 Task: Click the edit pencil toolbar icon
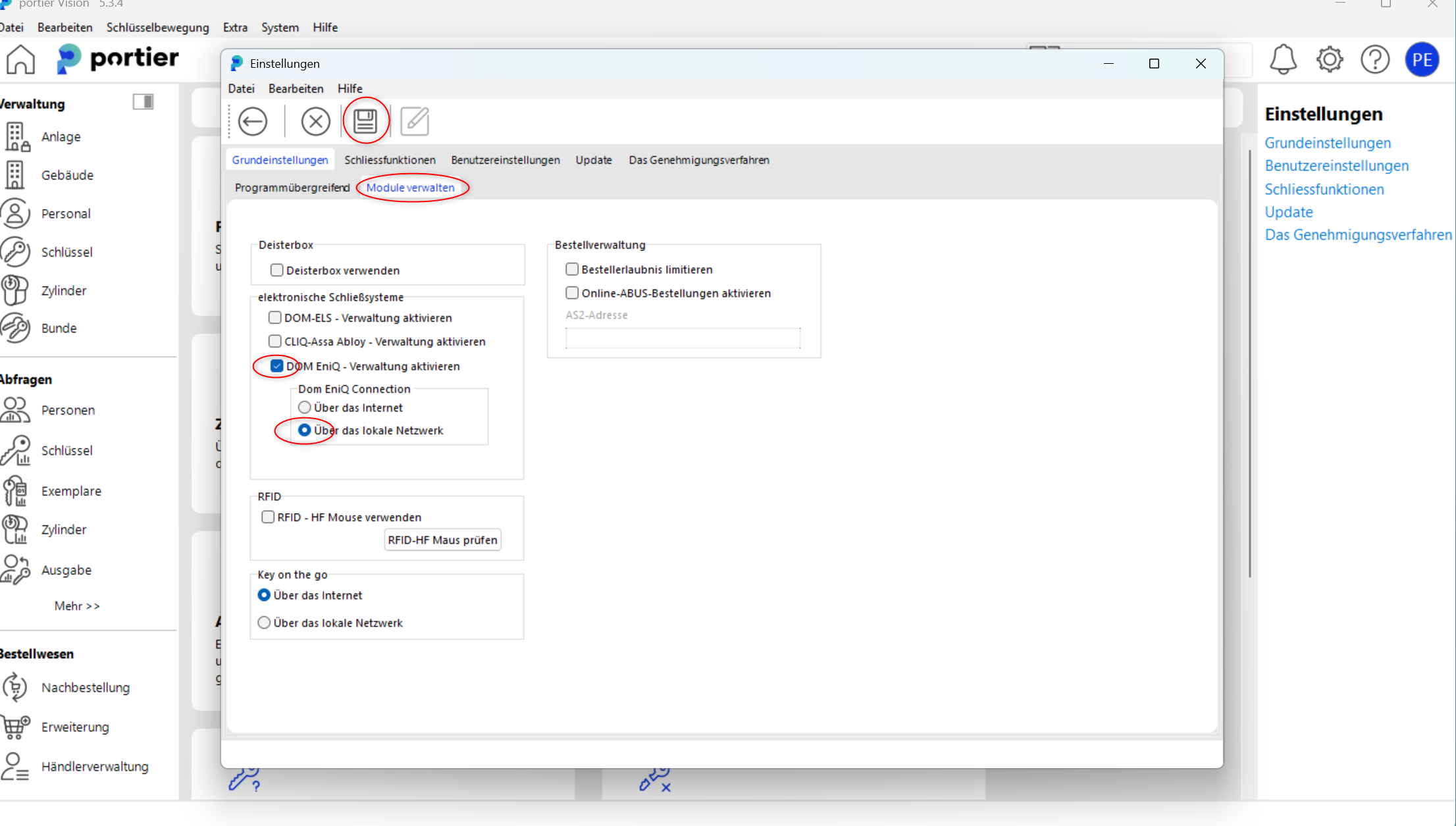click(x=415, y=121)
